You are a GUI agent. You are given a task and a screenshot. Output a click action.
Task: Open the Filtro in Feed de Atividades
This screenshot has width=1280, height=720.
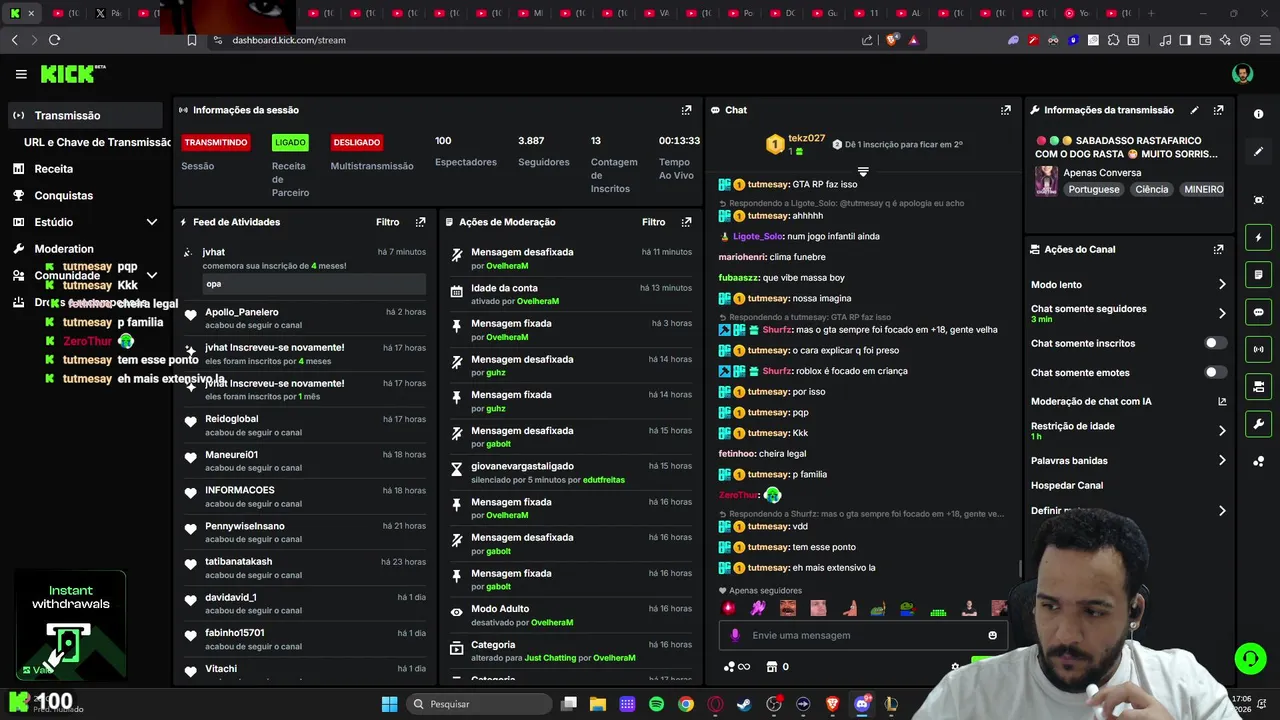pyautogui.click(x=387, y=222)
